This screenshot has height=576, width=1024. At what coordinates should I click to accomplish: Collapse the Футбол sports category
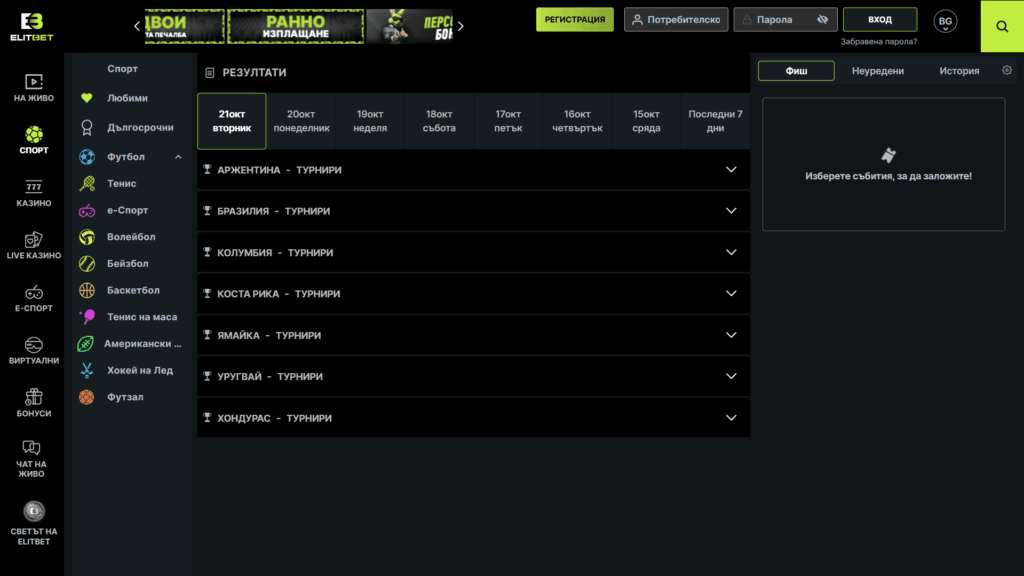click(x=178, y=157)
